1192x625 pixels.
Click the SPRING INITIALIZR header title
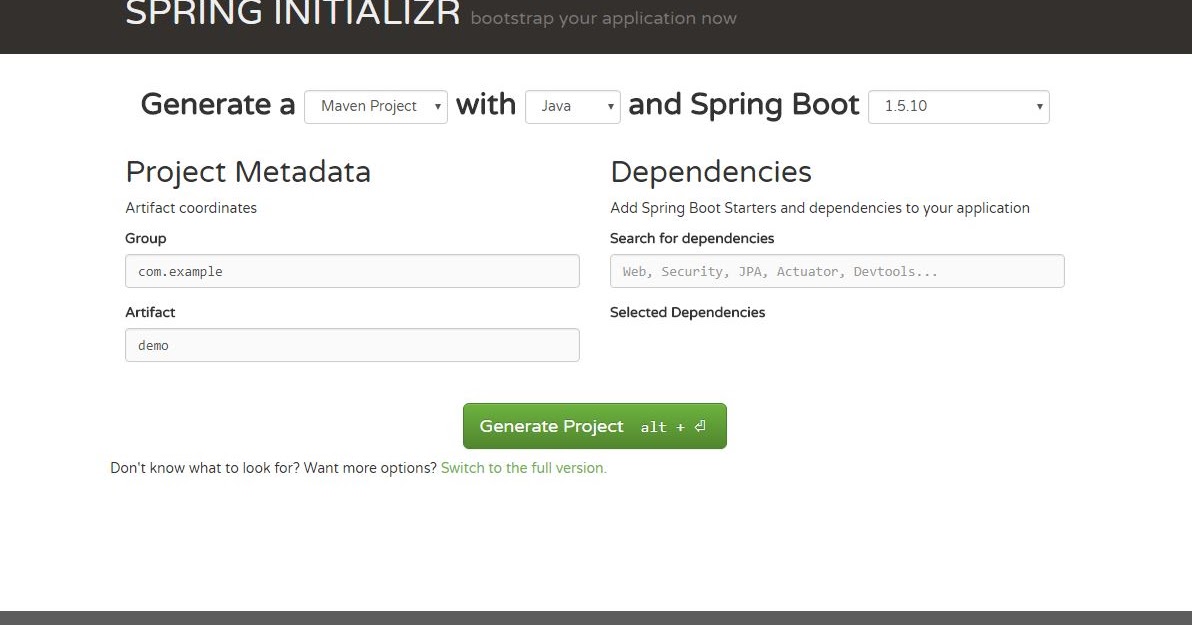292,15
